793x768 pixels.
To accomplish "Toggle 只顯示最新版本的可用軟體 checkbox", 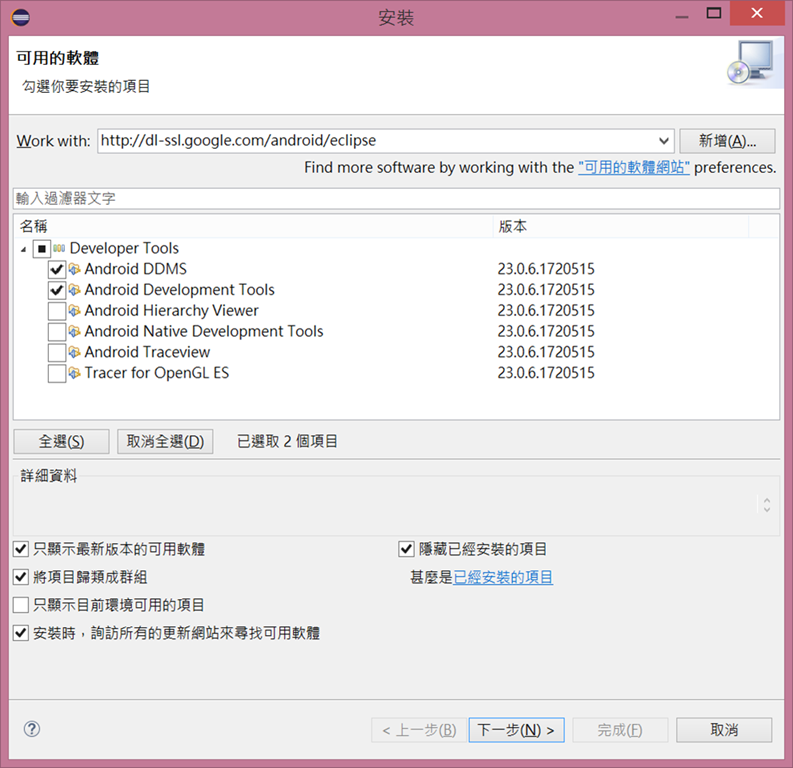I will tap(21, 549).
